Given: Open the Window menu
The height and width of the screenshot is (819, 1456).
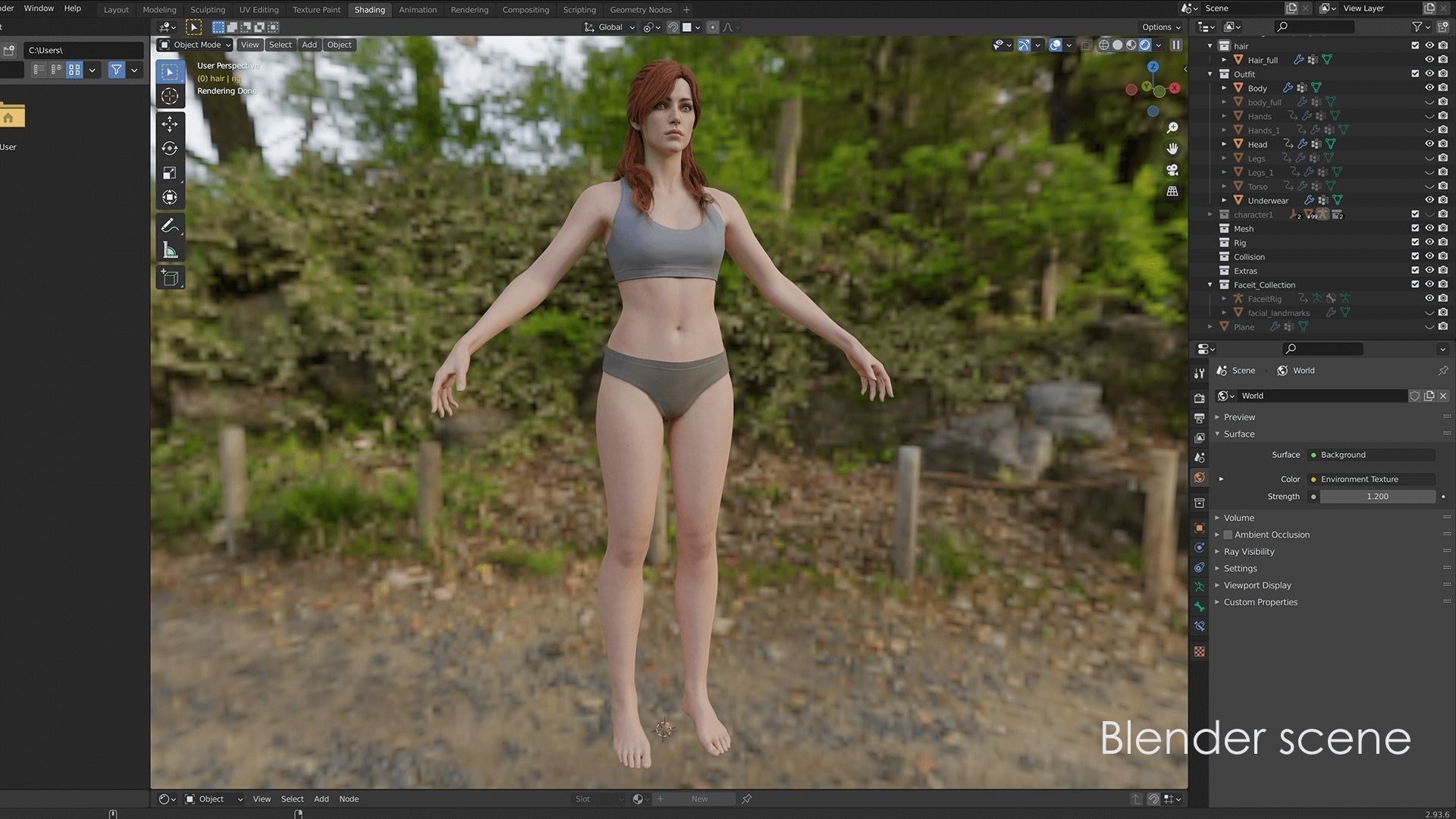Looking at the screenshot, I should pyautogui.click(x=39, y=8).
